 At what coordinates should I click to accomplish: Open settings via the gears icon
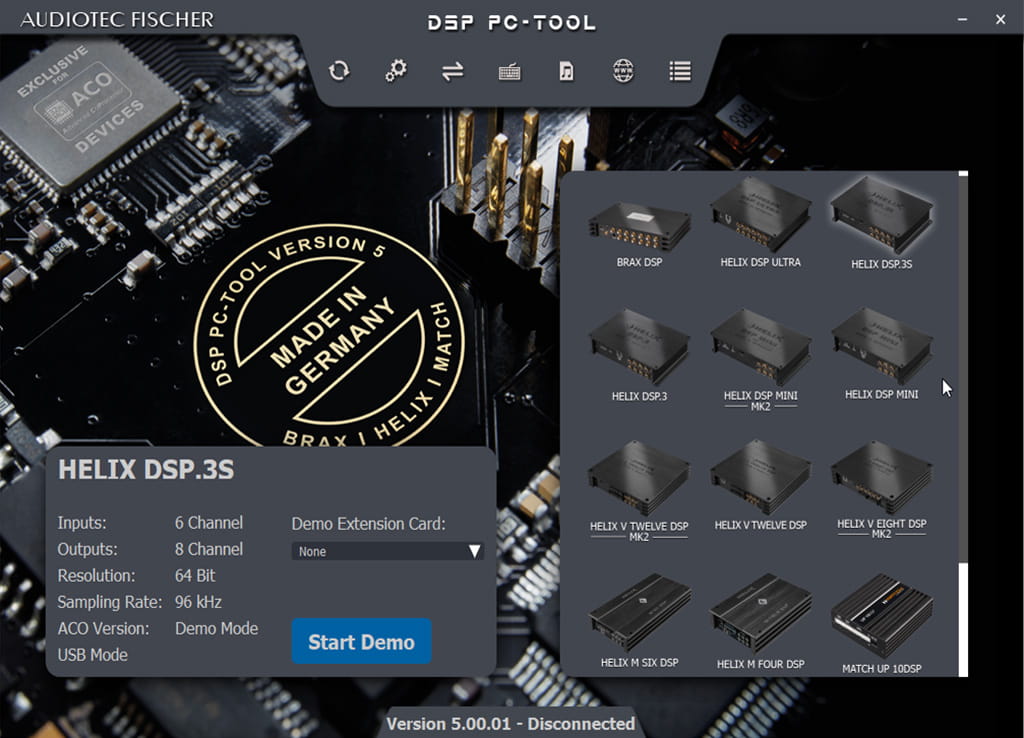pos(396,71)
